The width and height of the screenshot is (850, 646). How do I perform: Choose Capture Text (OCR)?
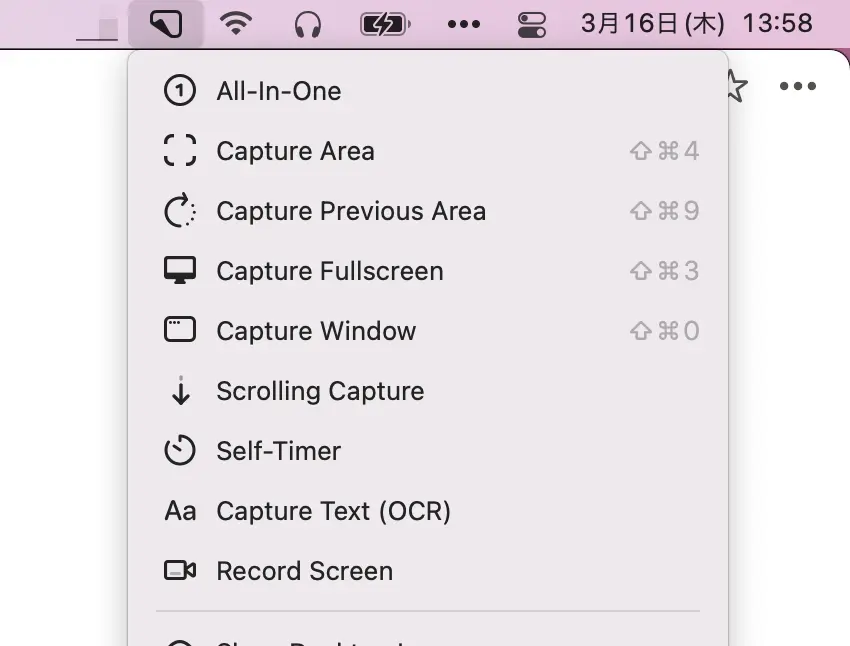[428, 511]
